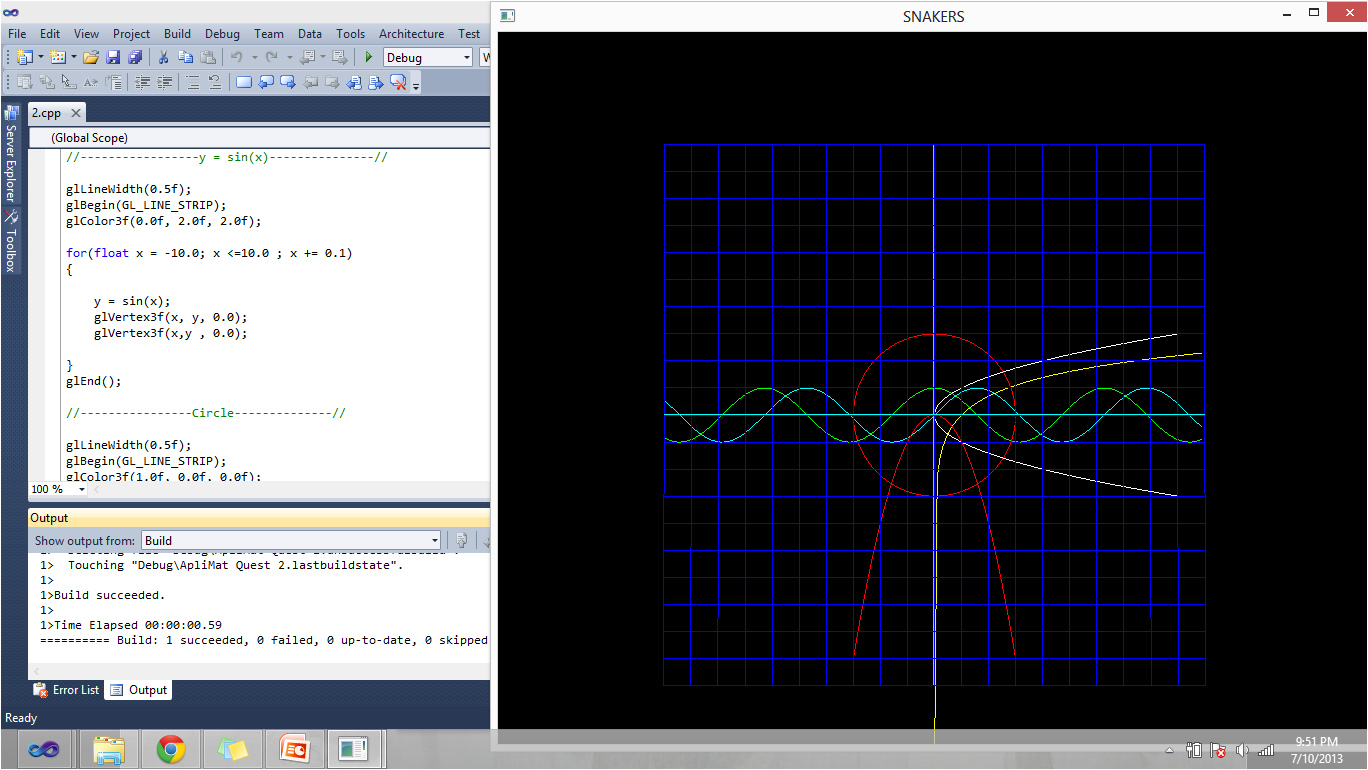This screenshot has width=1368, height=770.
Task: Switch to the Output tab
Action: pos(139,690)
